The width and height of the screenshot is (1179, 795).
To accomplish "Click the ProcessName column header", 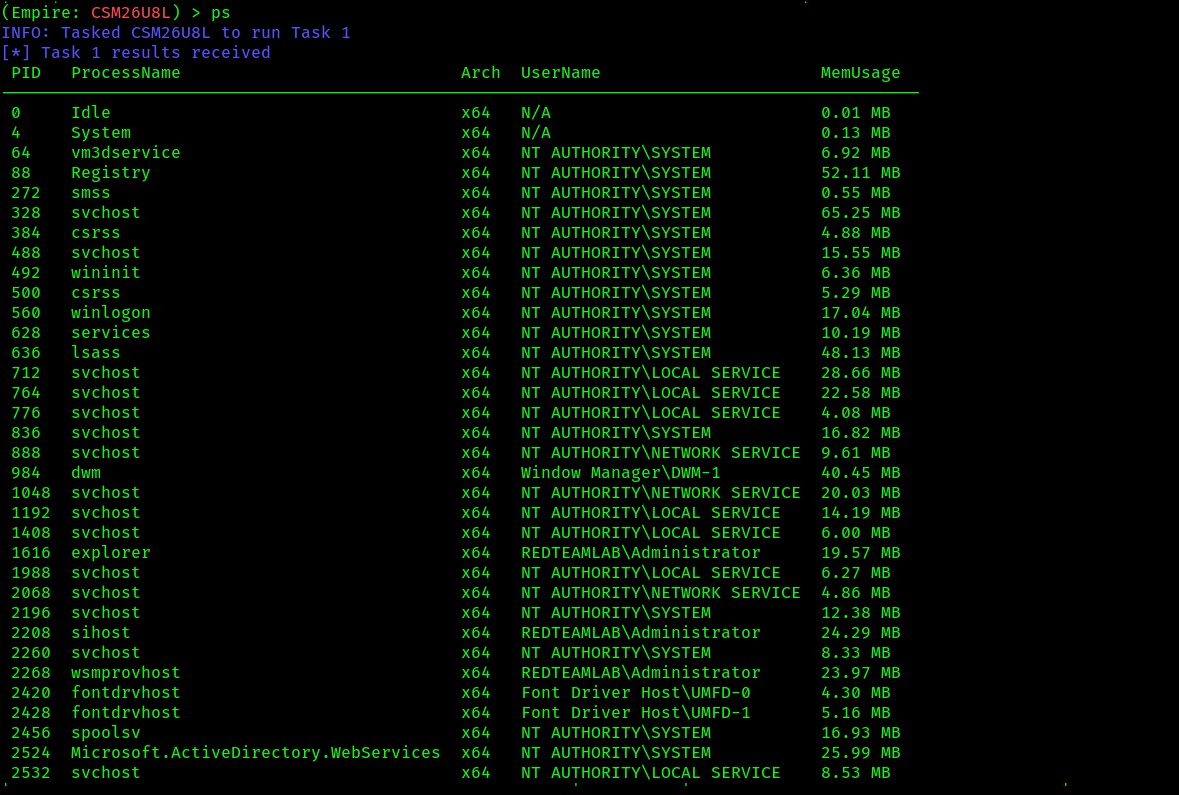I will (126, 73).
